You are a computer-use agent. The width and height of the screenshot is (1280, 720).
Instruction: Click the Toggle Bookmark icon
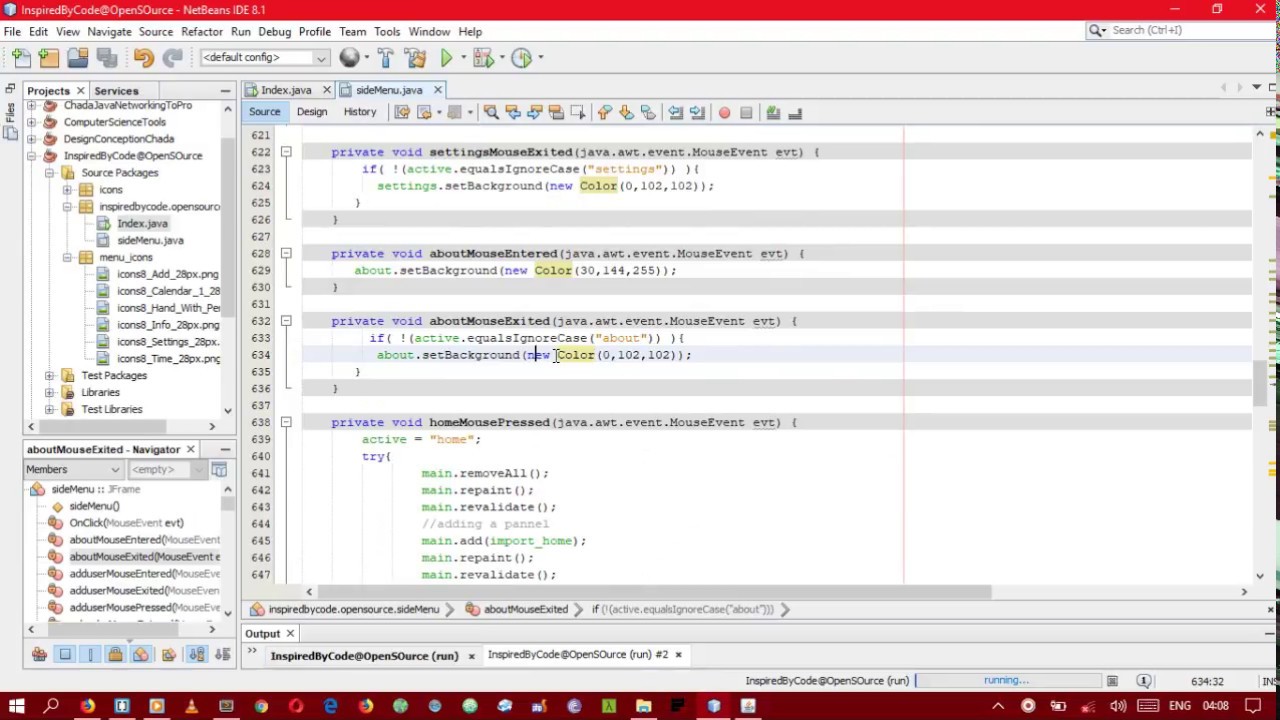pos(647,113)
